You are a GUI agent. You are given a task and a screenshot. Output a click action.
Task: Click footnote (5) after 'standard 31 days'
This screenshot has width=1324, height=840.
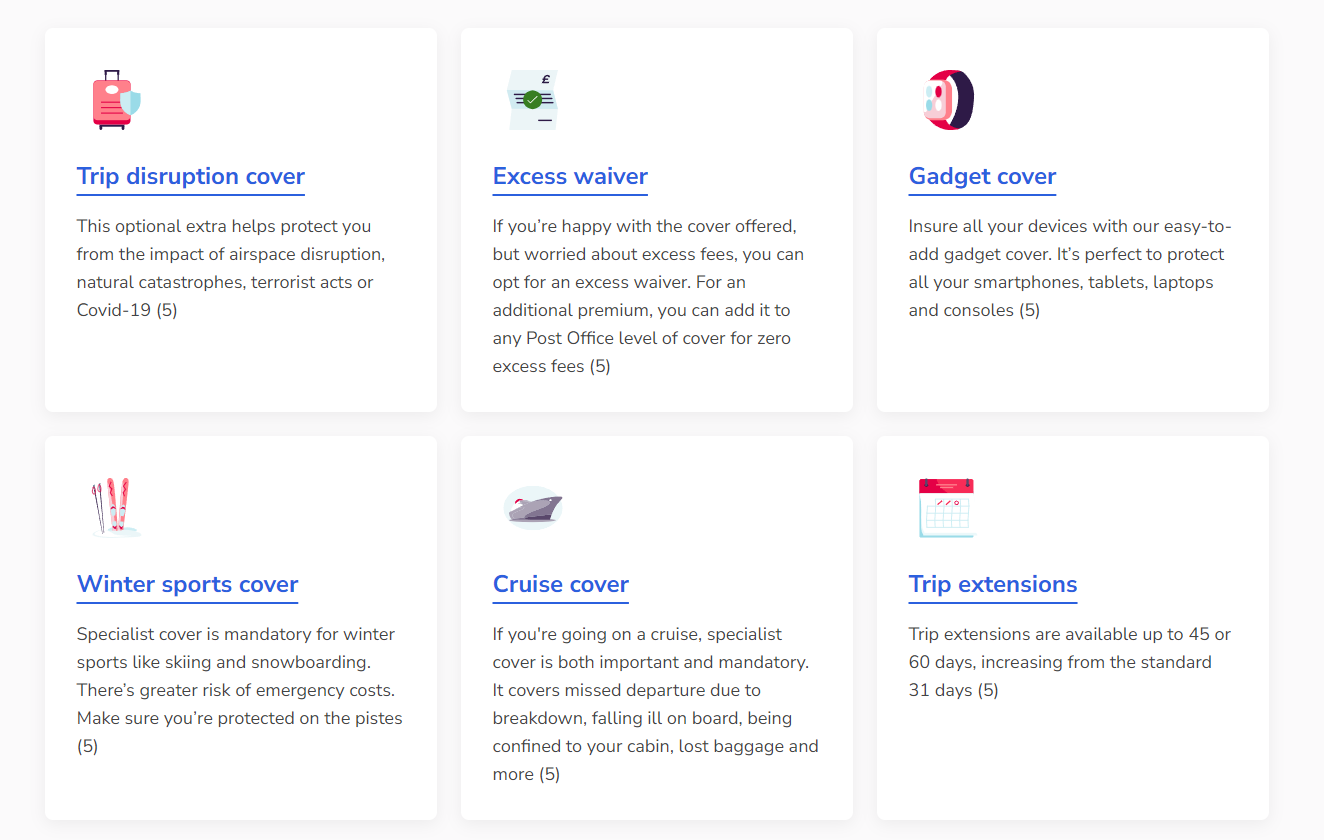(987, 690)
